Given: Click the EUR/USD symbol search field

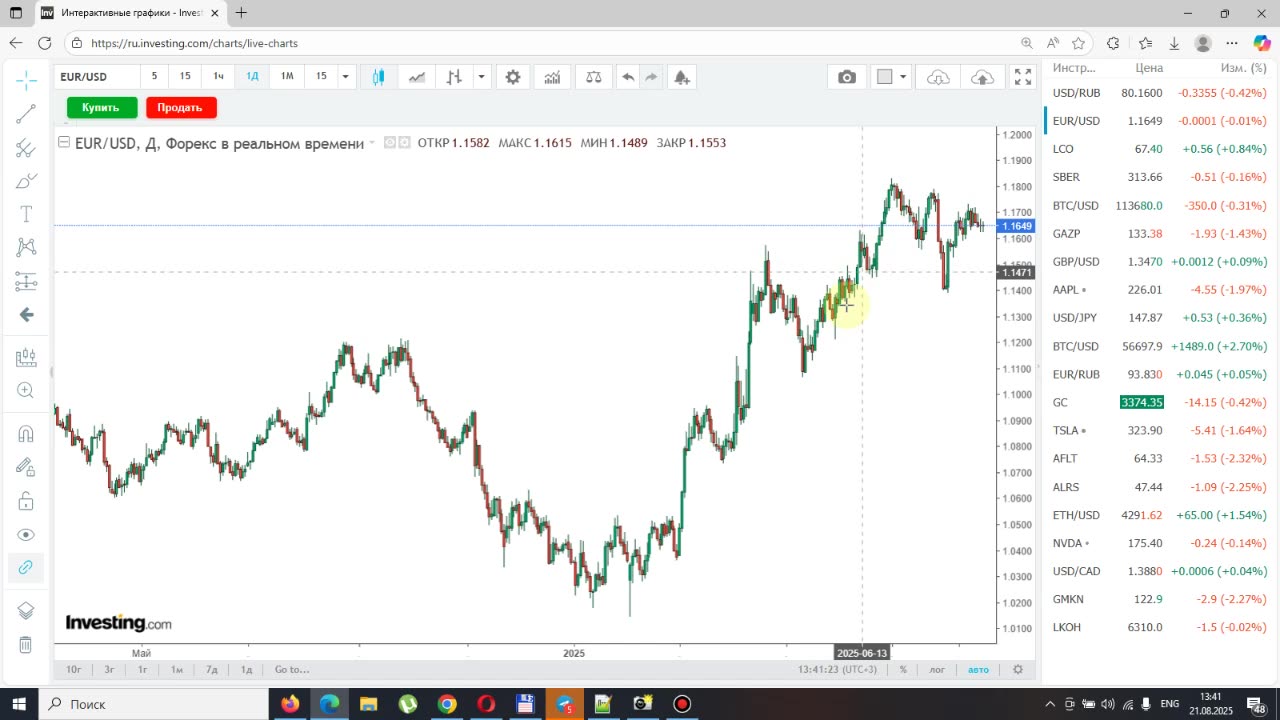Looking at the screenshot, I should (96, 77).
